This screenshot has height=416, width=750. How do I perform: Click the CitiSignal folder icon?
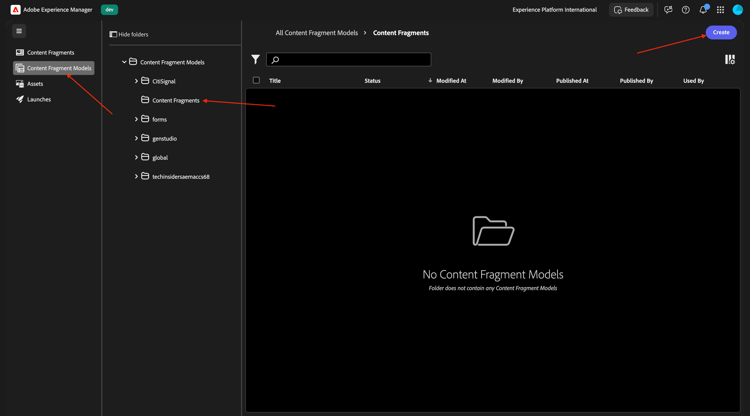pyautogui.click(x=145, y=81)
